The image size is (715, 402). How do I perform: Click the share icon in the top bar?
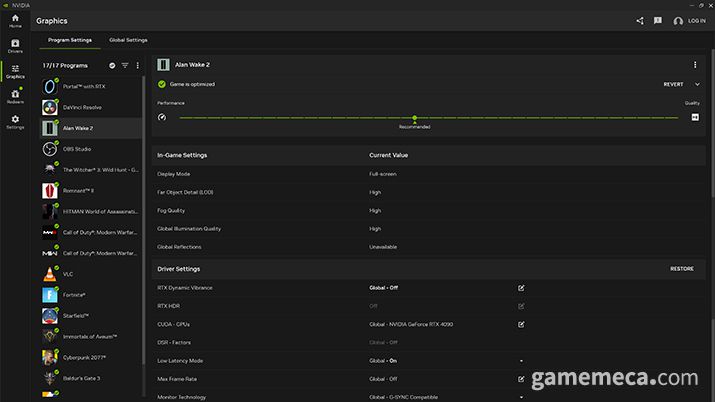click(x=640, y=20)
